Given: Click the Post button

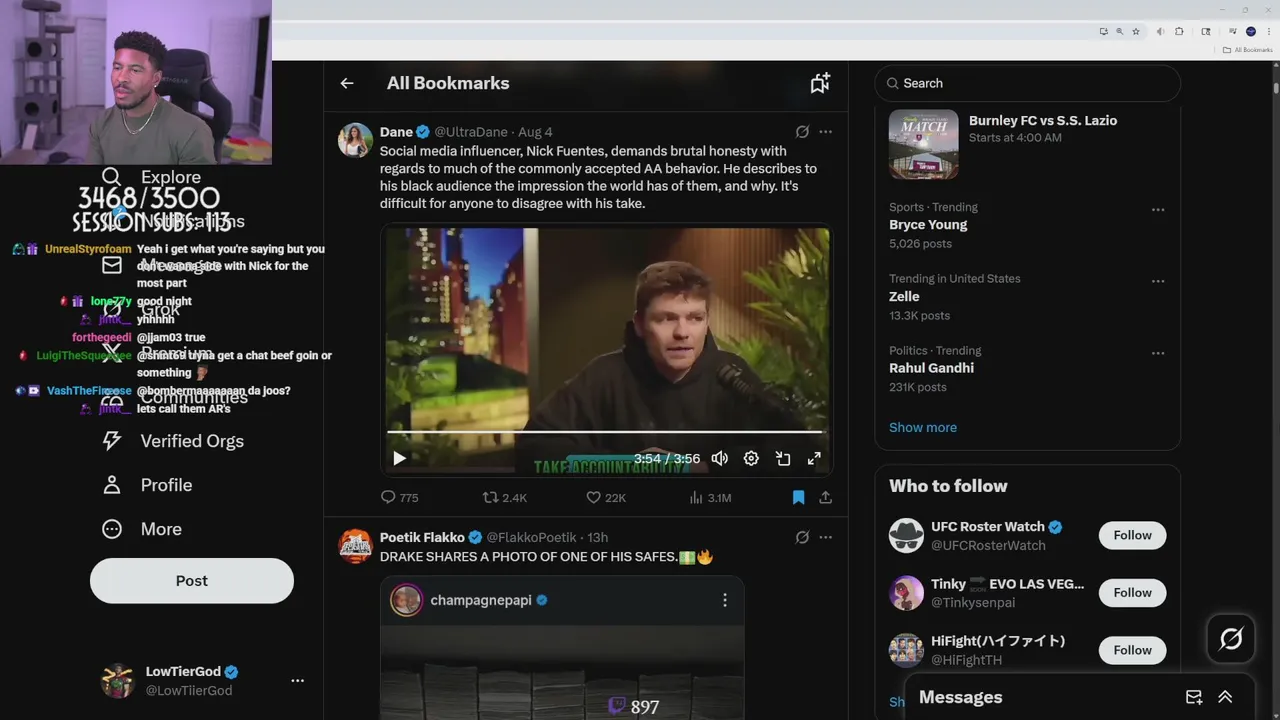Looking at the screenshot, I should [x=192, y=581].
